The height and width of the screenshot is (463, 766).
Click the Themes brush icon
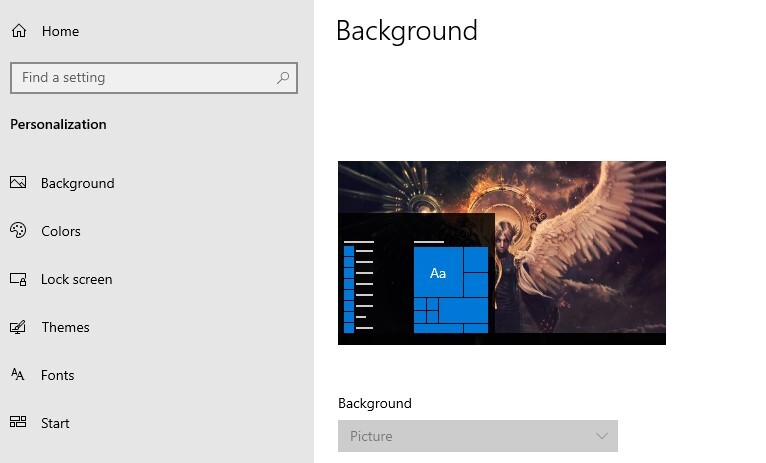18,327
